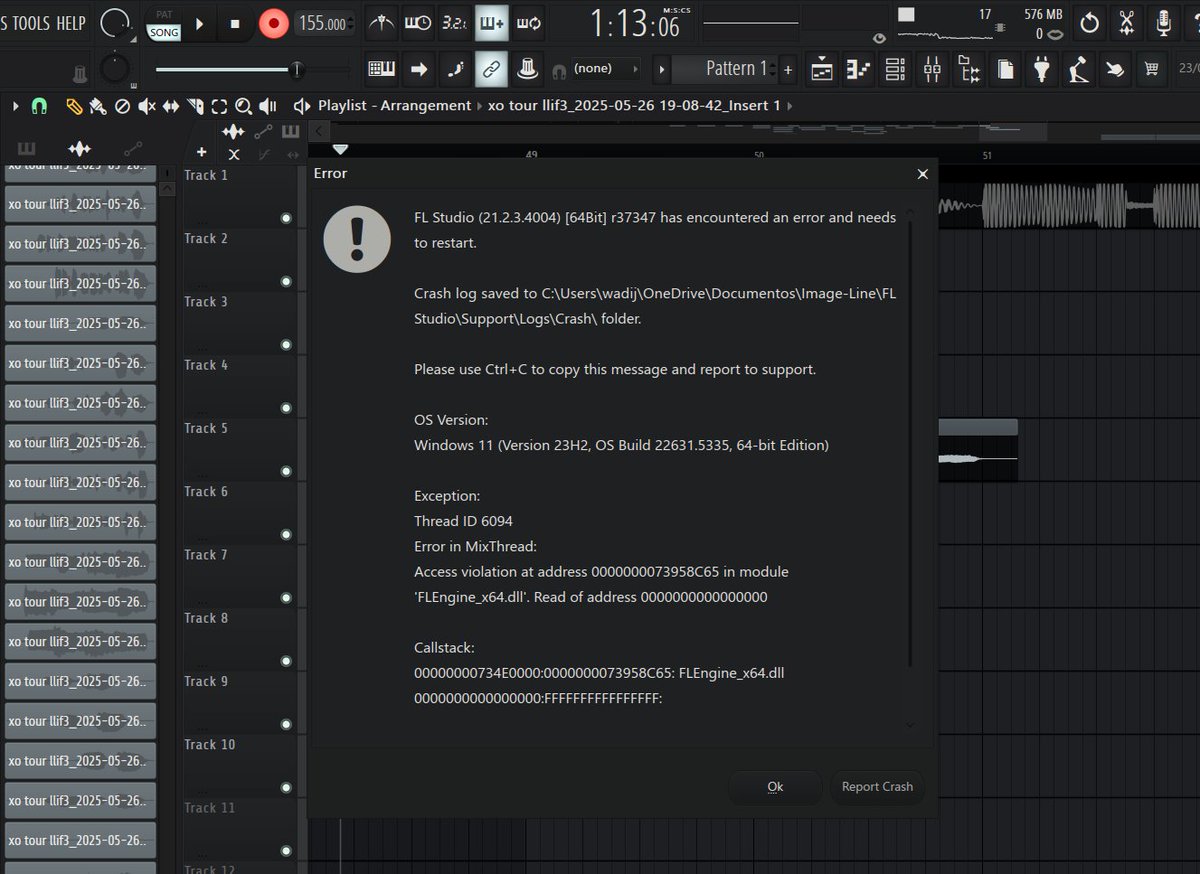Click the Error dialog vertical scrollbar
Screen dimensions: 1200x874
(x=911, y=444)
